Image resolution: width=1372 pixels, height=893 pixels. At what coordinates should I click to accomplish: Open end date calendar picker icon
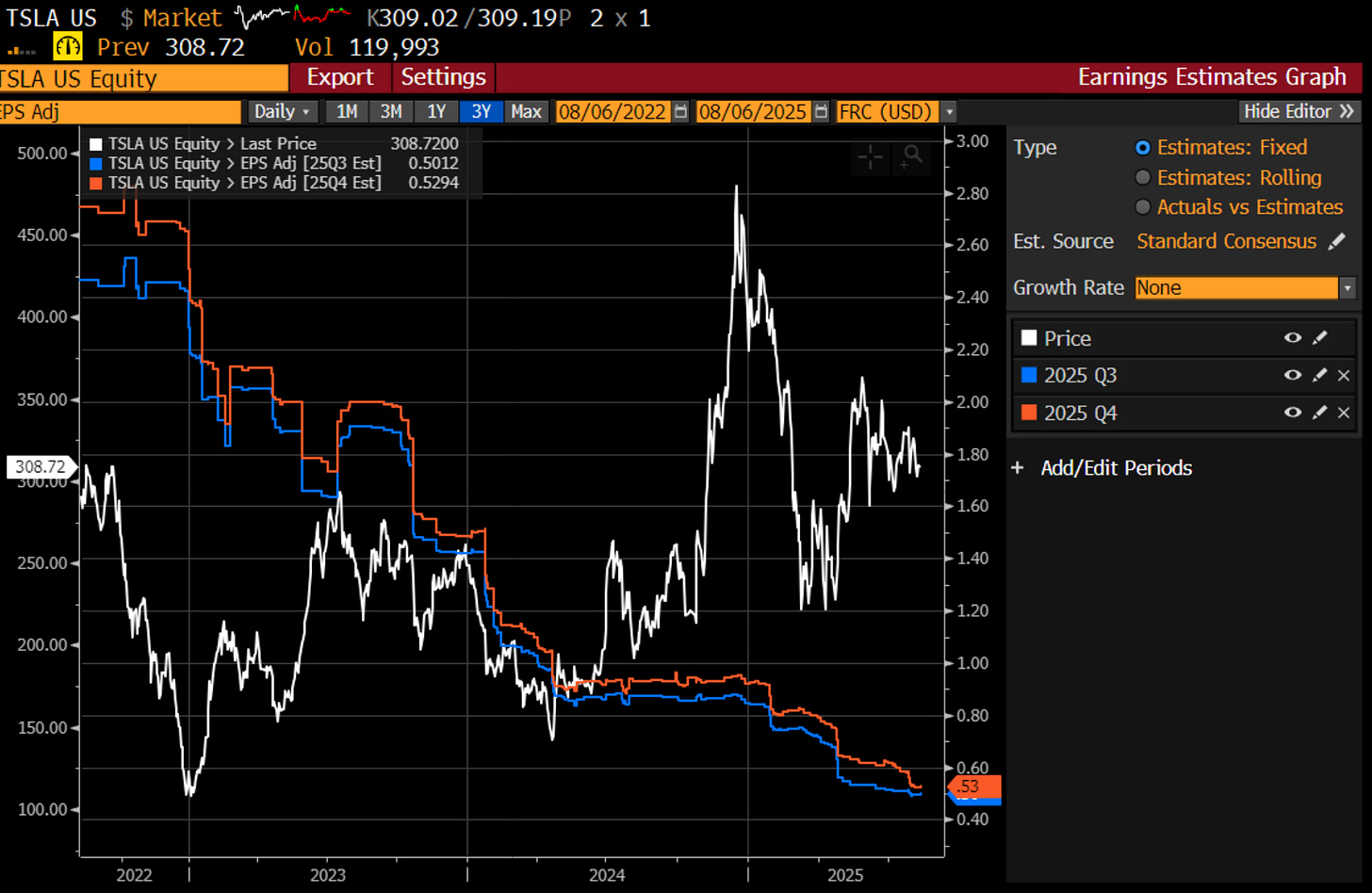[x=821, y=111]
